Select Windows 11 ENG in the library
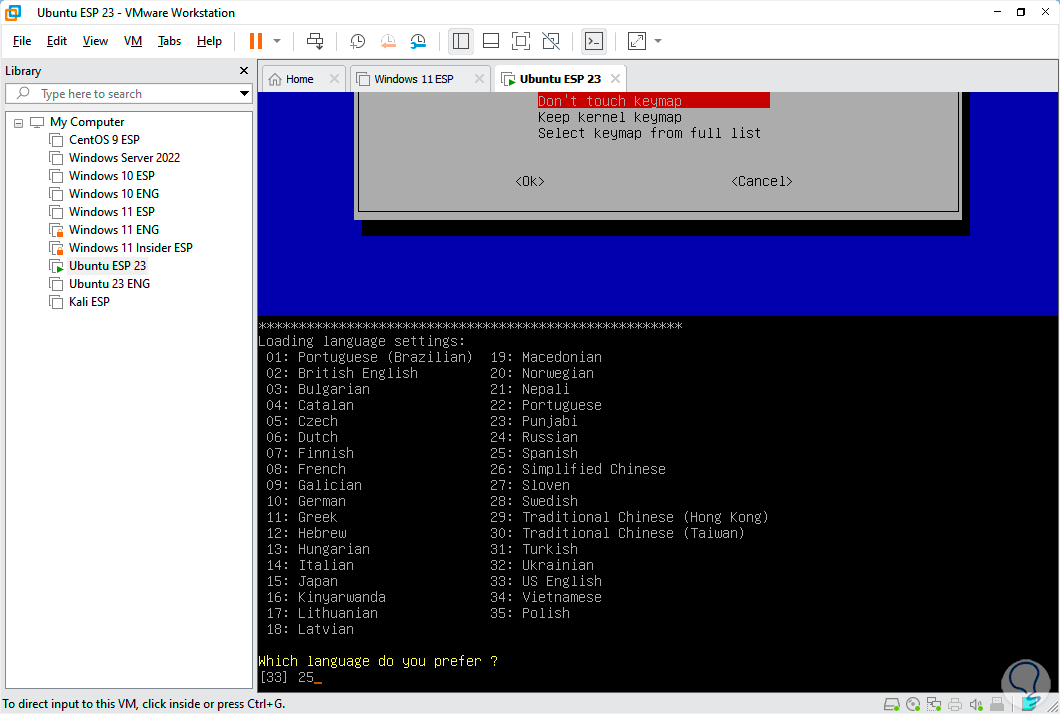This screenshot has height=714, width=1060. (x=114, y=230)
